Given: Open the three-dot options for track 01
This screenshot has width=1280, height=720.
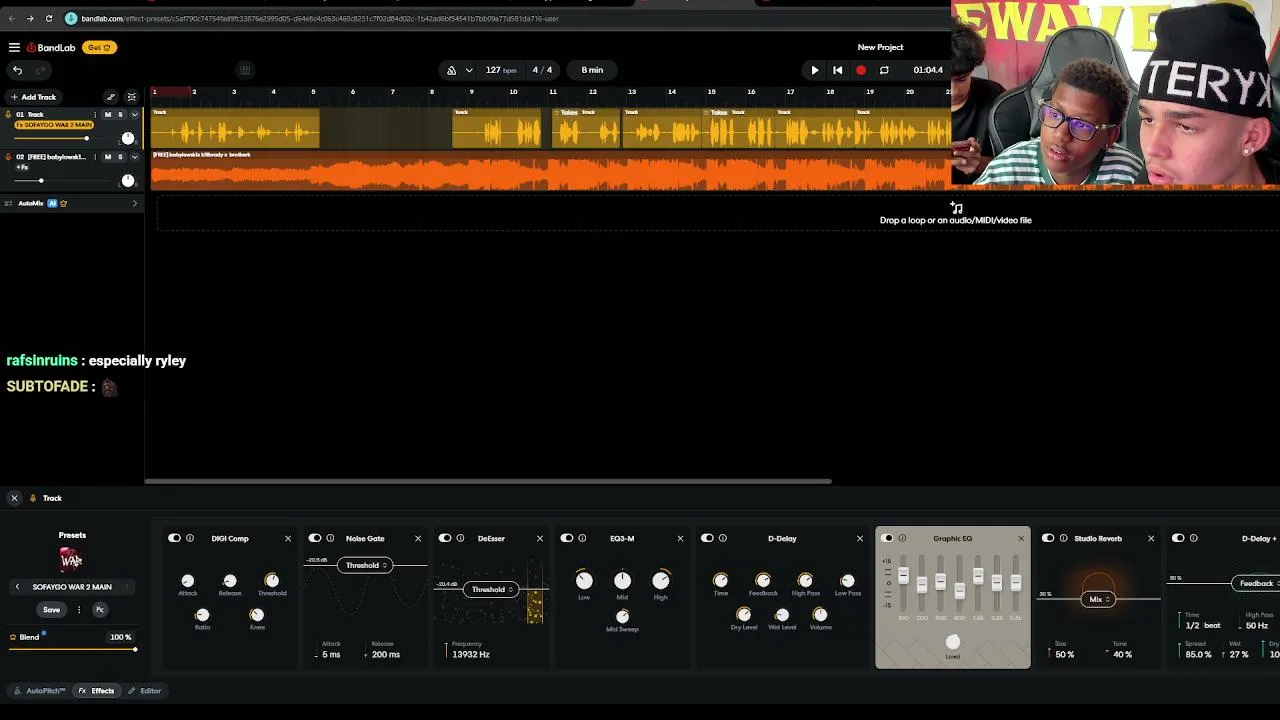Looking at the screenshot, I should coord(95,115).
